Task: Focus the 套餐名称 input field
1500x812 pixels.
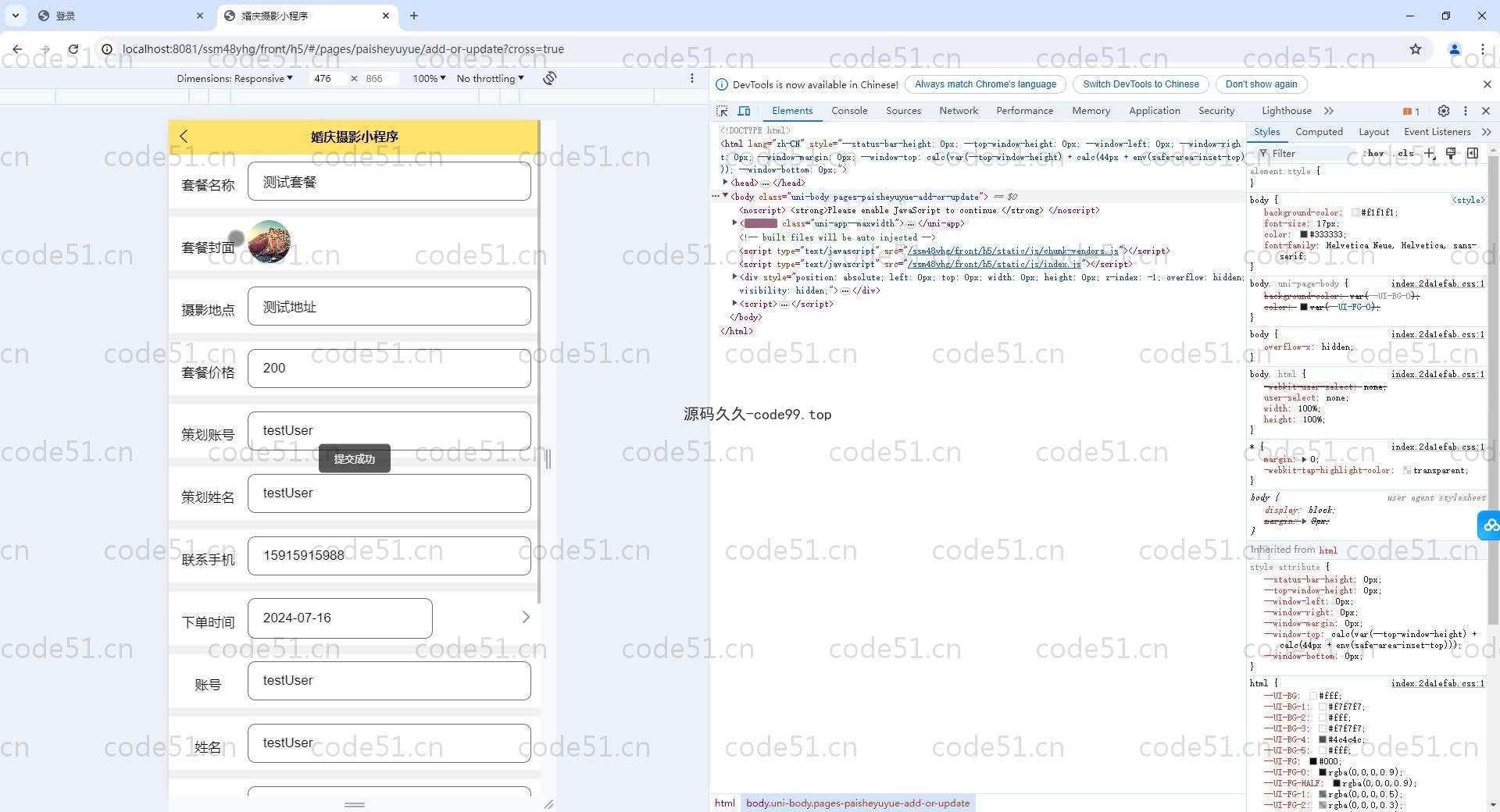Action: coord(389,182)
